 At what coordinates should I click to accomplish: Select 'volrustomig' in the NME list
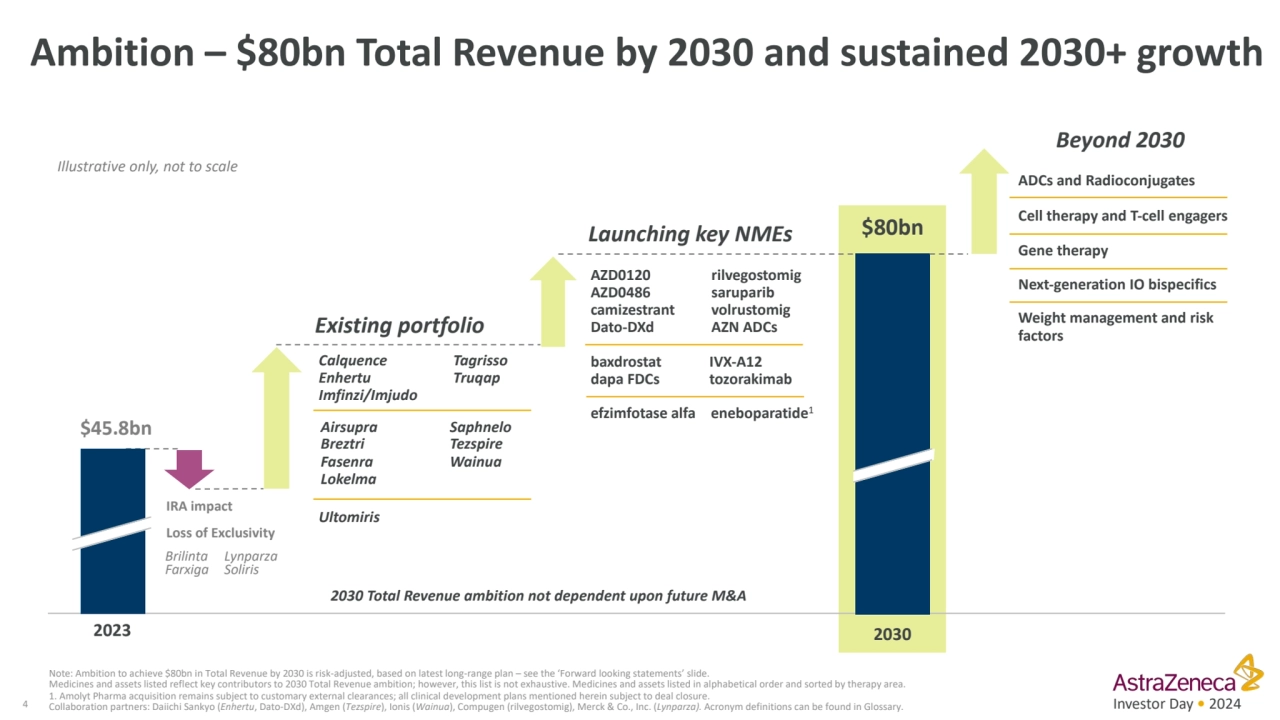click(x=751, y=310)
